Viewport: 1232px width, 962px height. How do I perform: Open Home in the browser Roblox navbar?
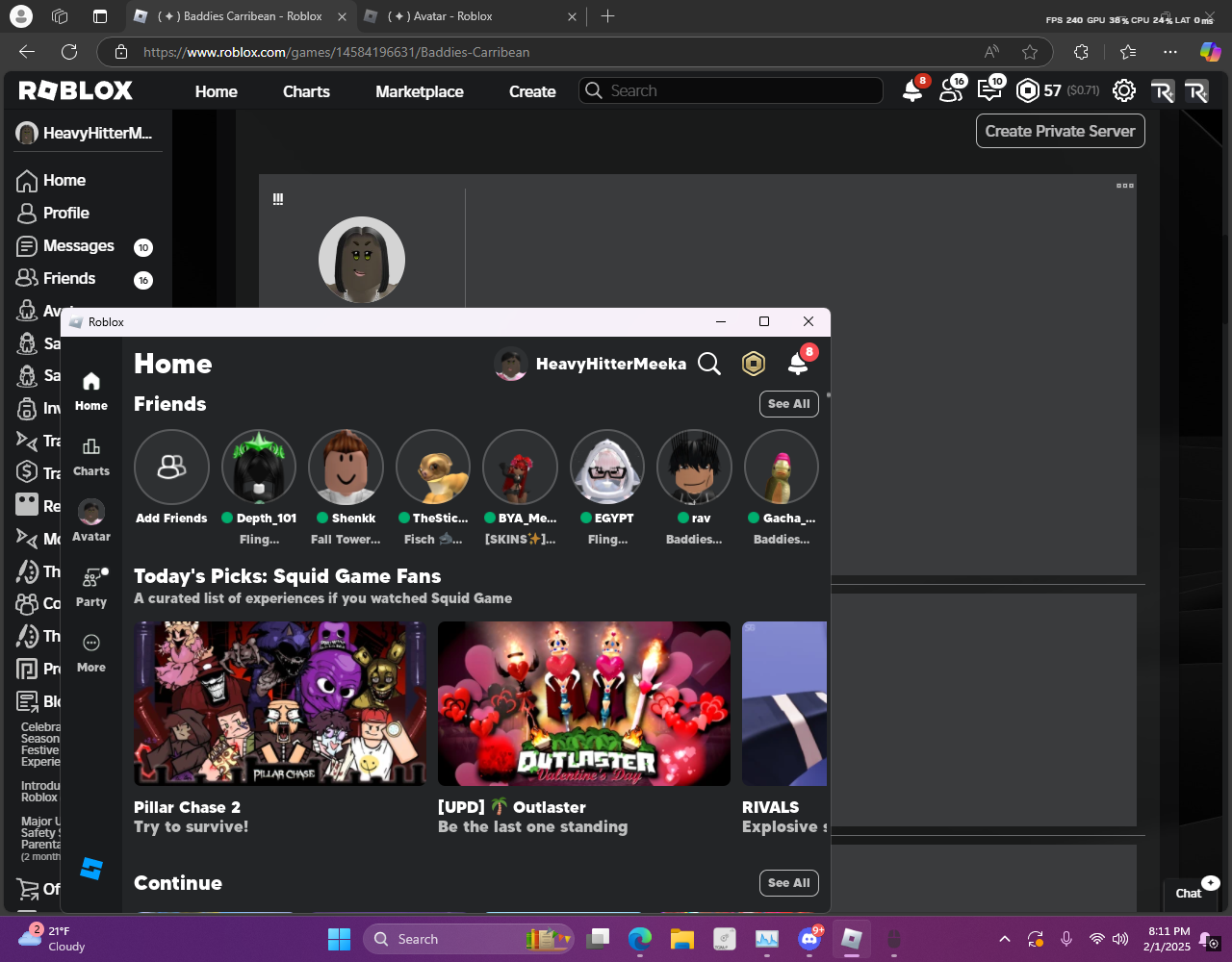pyautogui.click(x=217, y=91)
